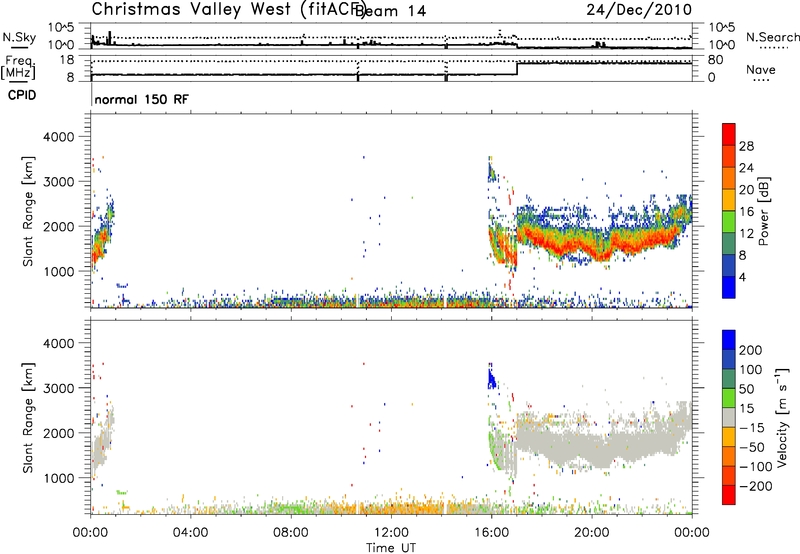Click the blue bottom segment of the Power colorbar

(729, 287)
